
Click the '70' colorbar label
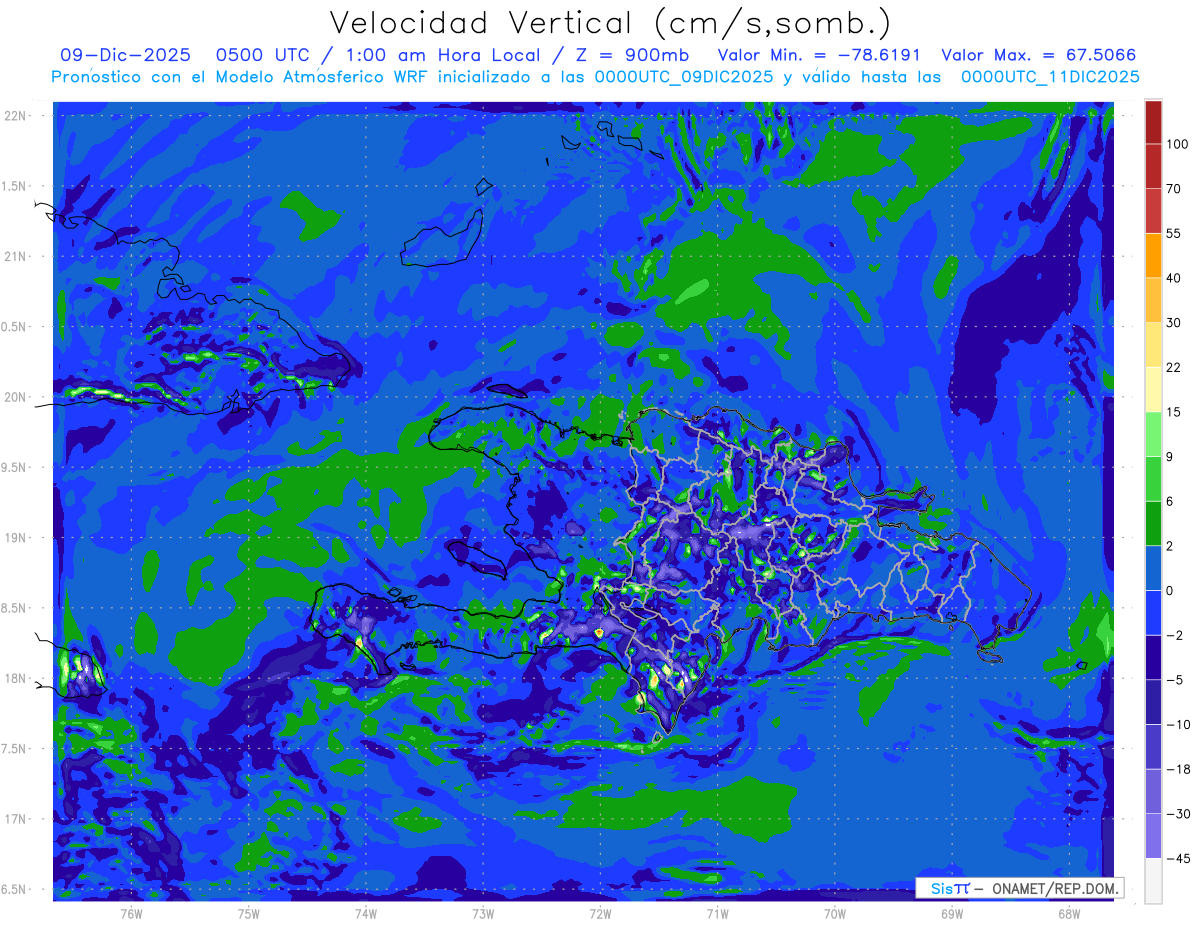click(x=1175, y=189)
